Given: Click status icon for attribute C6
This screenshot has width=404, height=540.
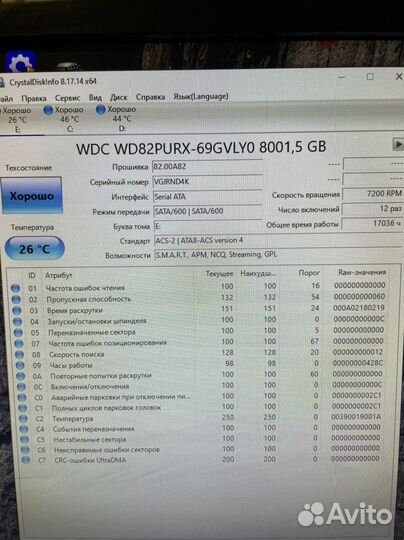Looking at the screenshot, I should (25, 450).
